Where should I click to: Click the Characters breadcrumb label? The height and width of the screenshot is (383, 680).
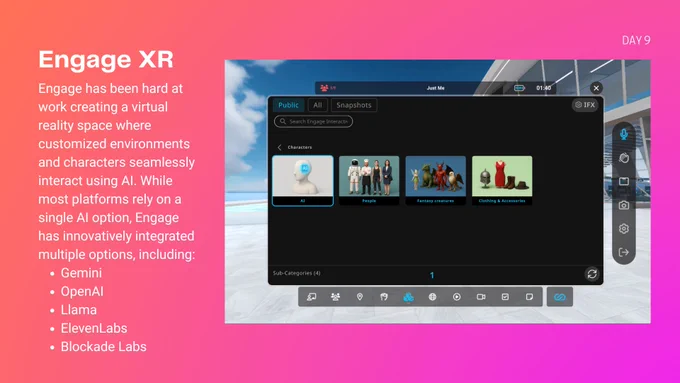pos(300,147)
